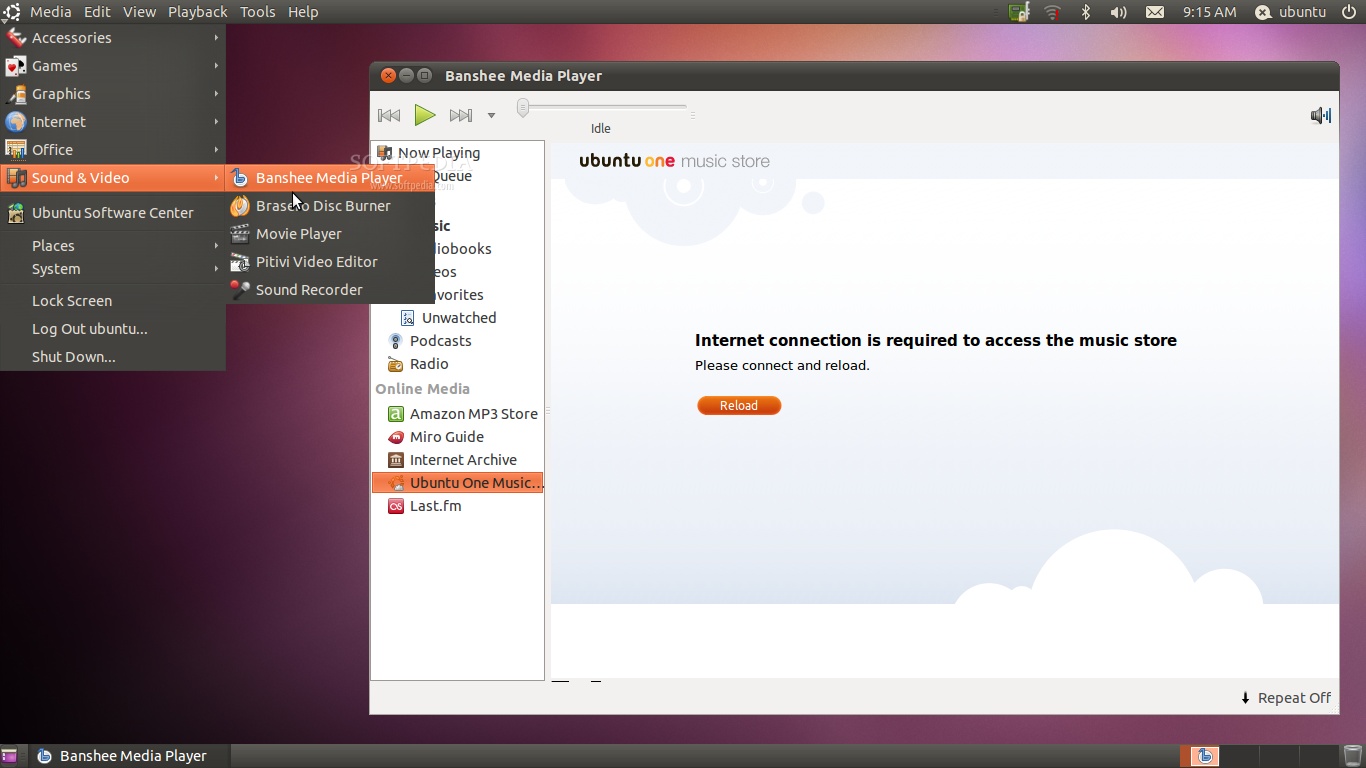Open the Trash in bottom panel
The image size is (1366, 768).
[x=1352, y=756]
